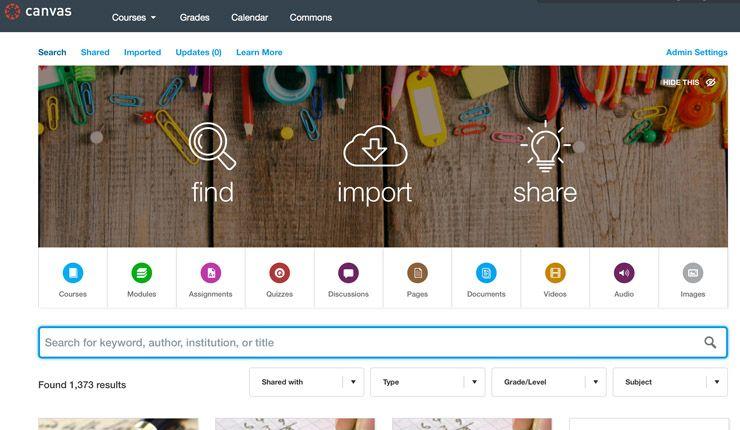The image size is (740, 430).
Task: Click the Canvas logo
Action: (38, 11)
